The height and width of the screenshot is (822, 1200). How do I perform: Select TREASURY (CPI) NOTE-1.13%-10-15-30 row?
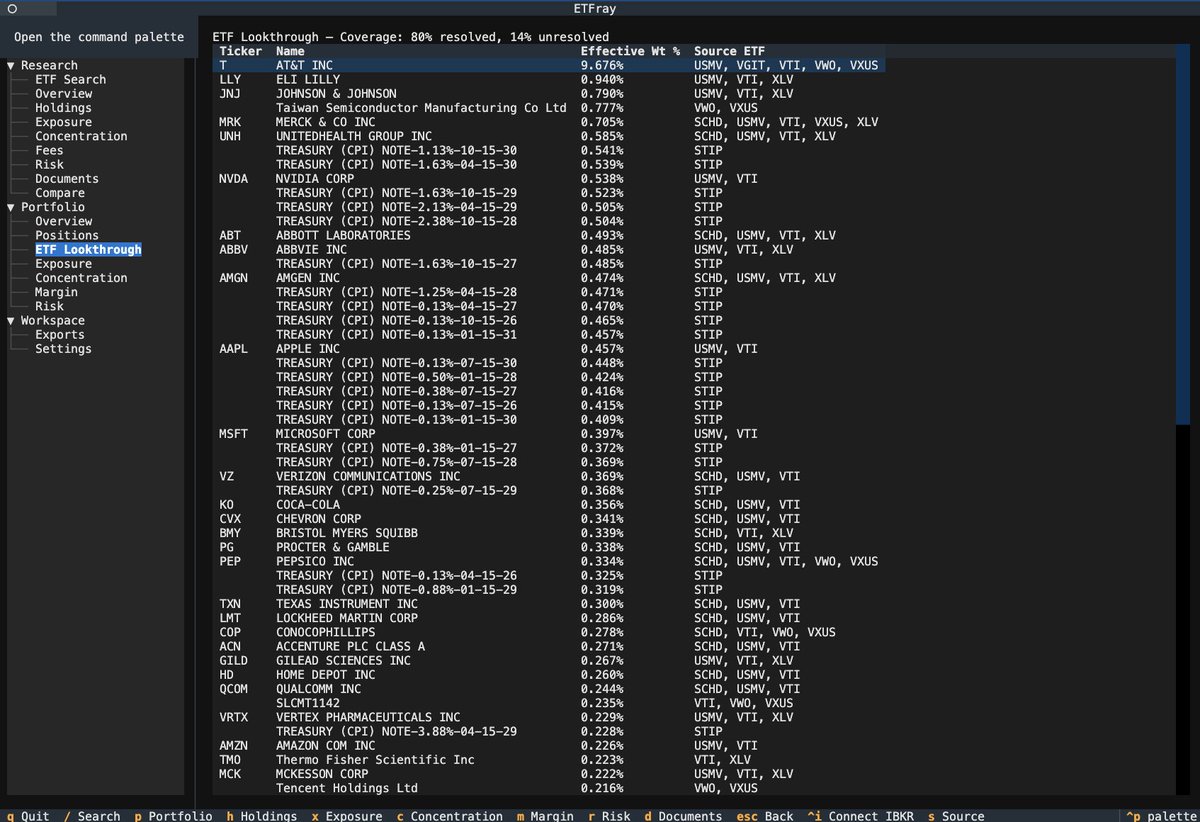click(548, 150)
